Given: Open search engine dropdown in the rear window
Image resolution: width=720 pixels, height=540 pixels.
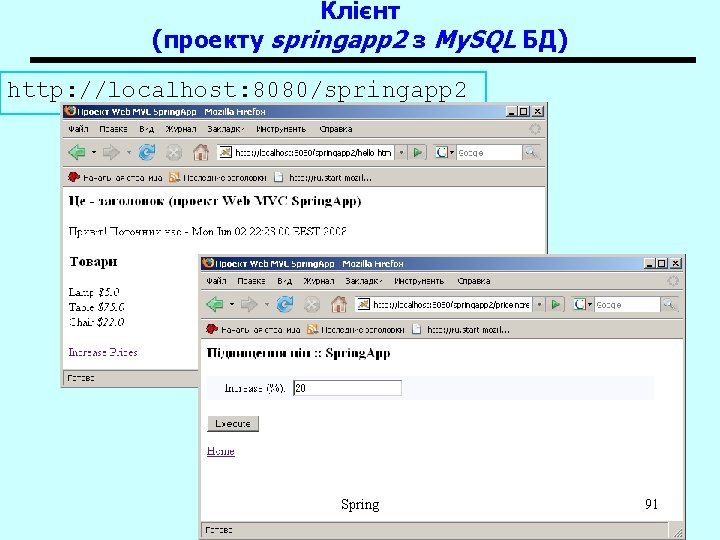Looking at the screenshot, I should click(452, 152).
